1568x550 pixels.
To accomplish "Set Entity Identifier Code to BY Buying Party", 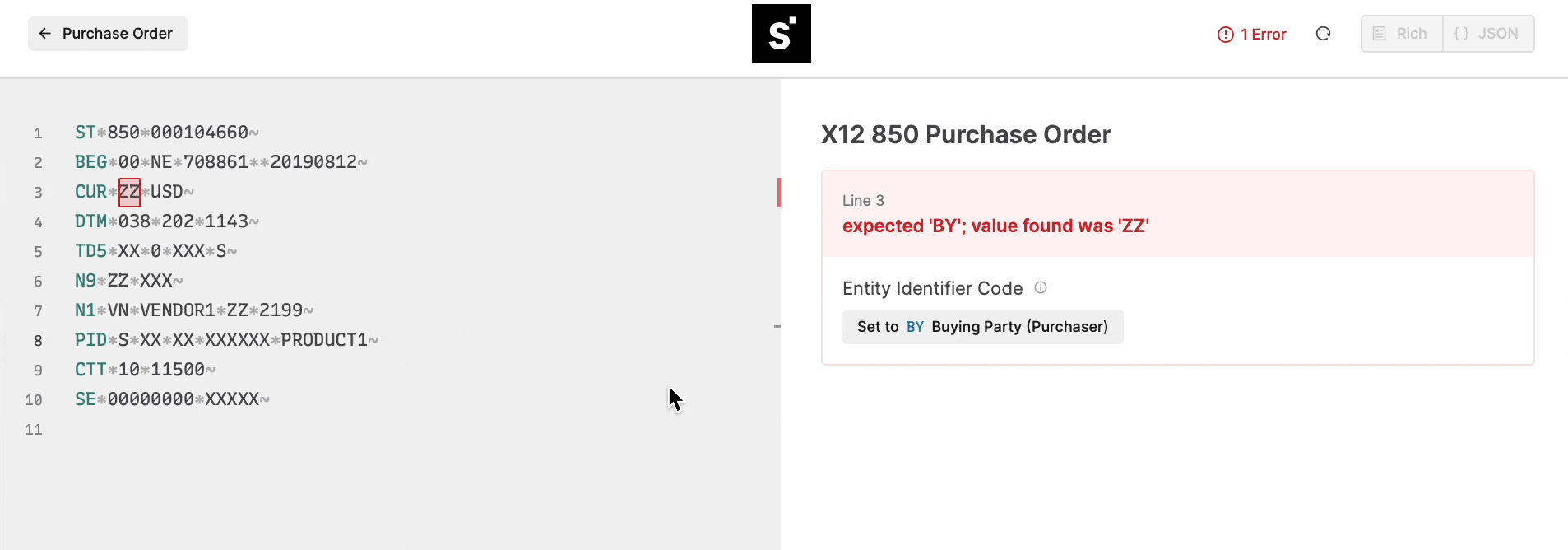I will [983, 327].
